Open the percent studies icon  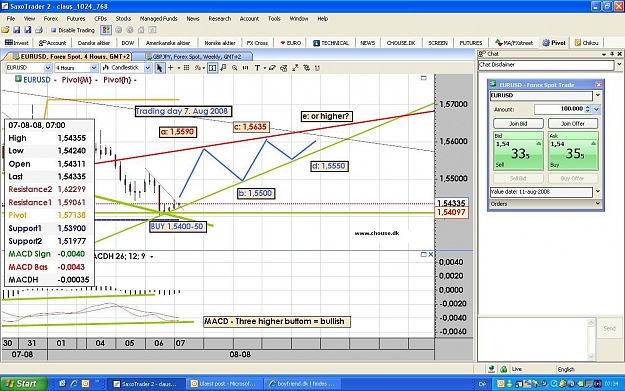coord(197,68)
